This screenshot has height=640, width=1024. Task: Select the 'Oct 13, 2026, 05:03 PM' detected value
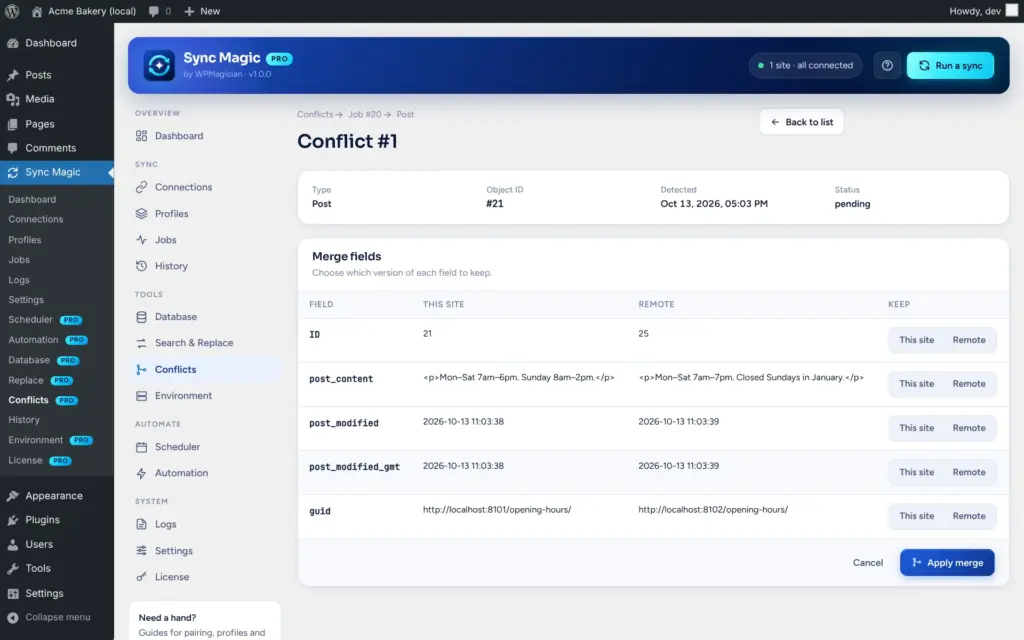(714, 204)
